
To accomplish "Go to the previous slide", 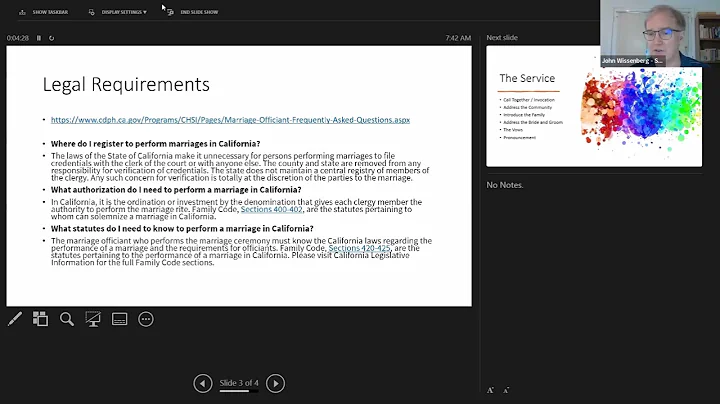I will coord(203,383).
